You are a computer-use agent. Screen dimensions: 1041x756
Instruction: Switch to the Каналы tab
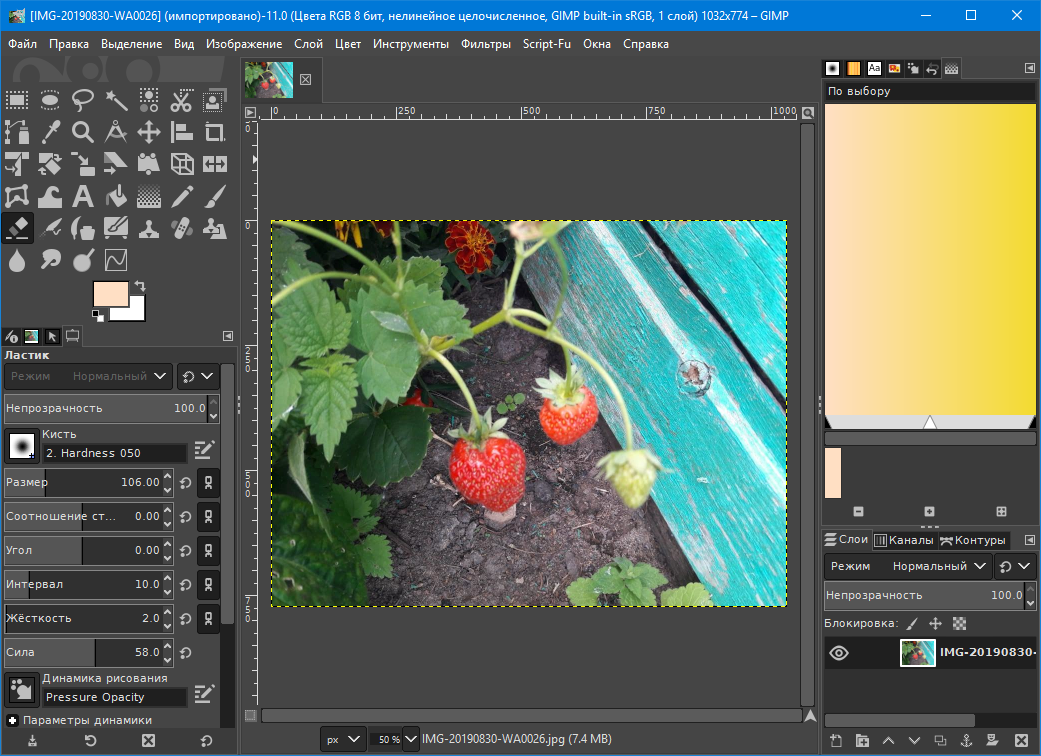(x=904, y=540)
